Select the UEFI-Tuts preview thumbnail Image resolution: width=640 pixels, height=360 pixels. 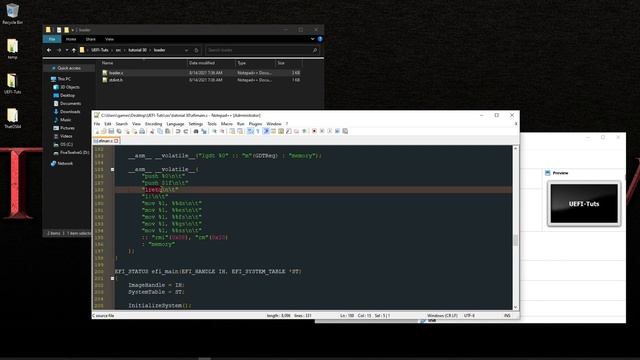584,204
